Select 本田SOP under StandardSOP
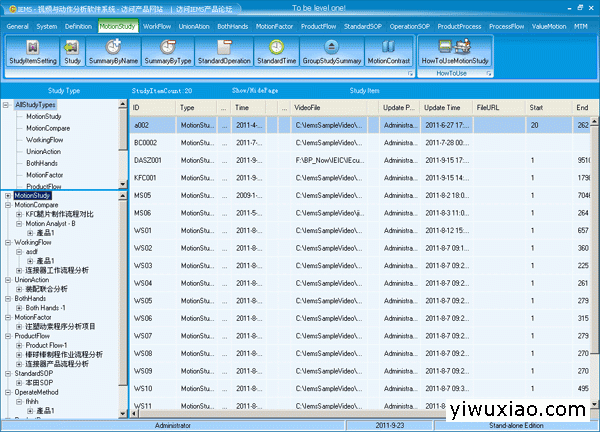Screen dimensions: 600x432 pos(39,383)
